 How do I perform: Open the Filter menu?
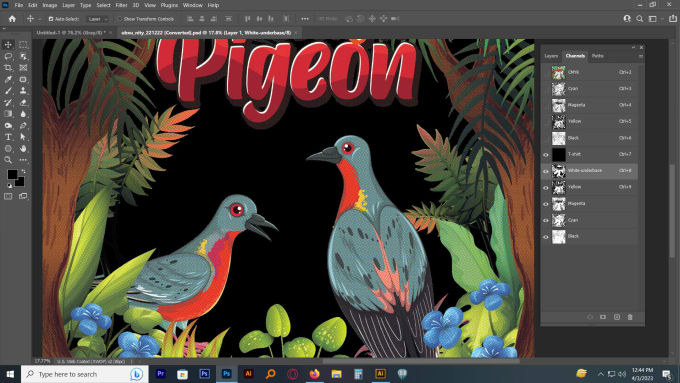click(x=121, y=5)
